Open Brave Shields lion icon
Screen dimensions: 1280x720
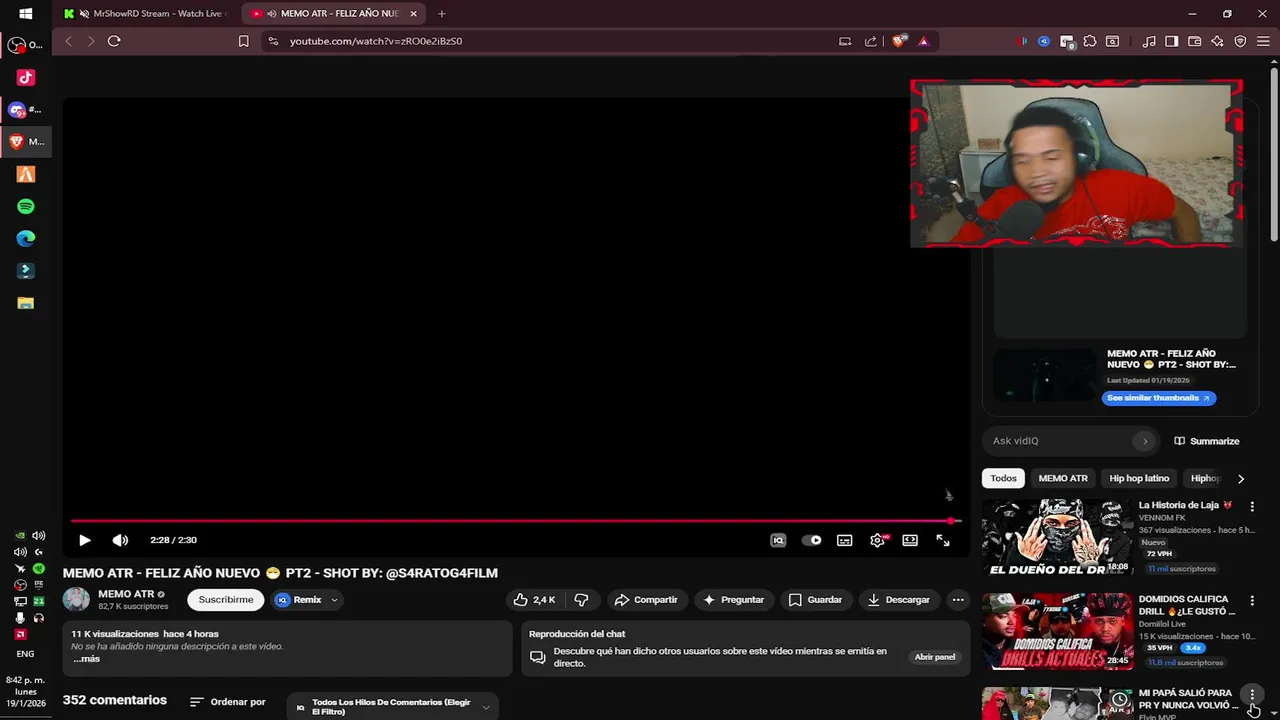[899, 41]
